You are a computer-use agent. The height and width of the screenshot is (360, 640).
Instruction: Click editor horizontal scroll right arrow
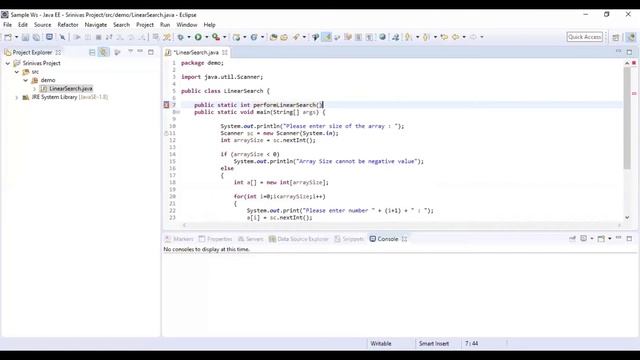(x=619, y=225)
